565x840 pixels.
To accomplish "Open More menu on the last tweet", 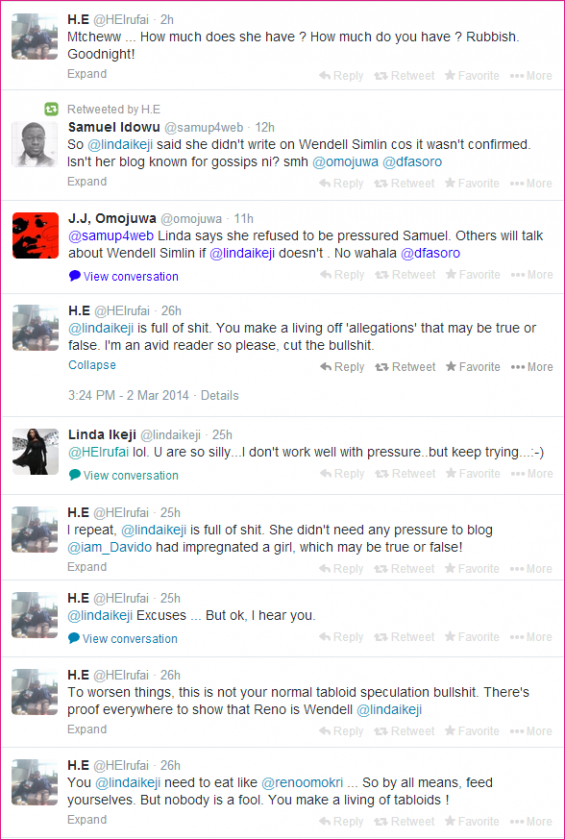I will point(531,821).
